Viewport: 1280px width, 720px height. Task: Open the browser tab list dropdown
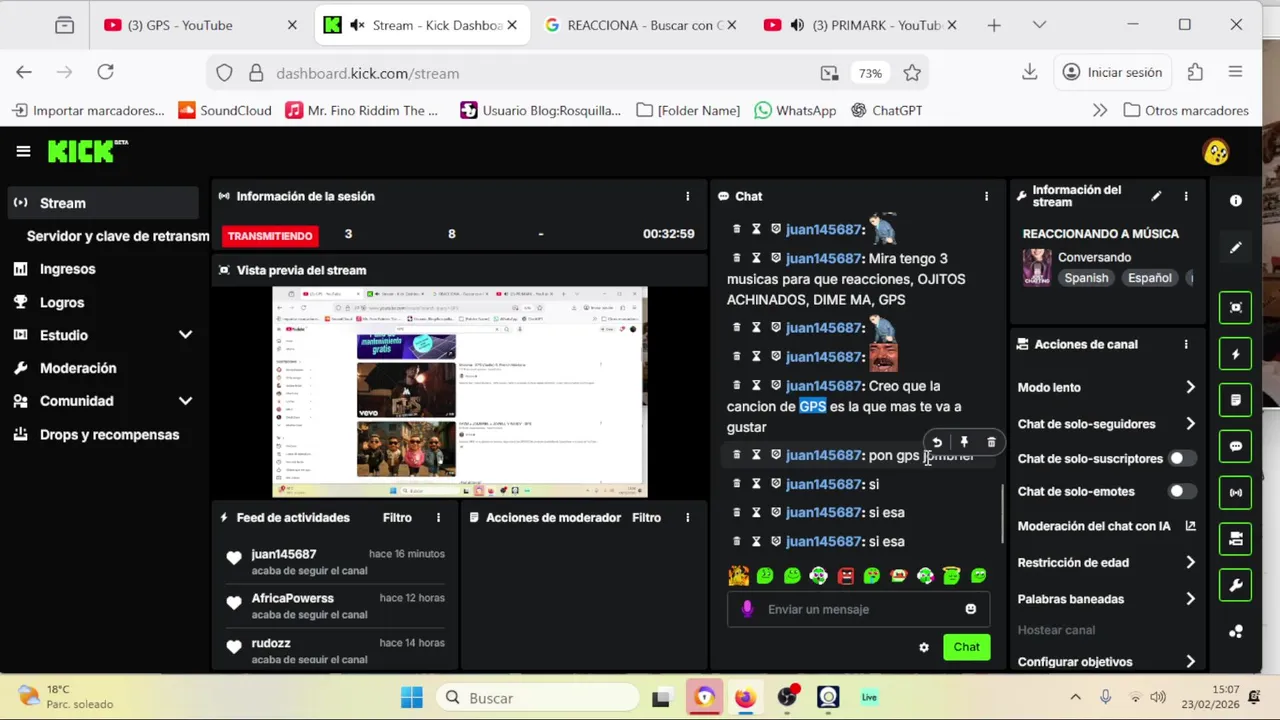click(1039, 25)
